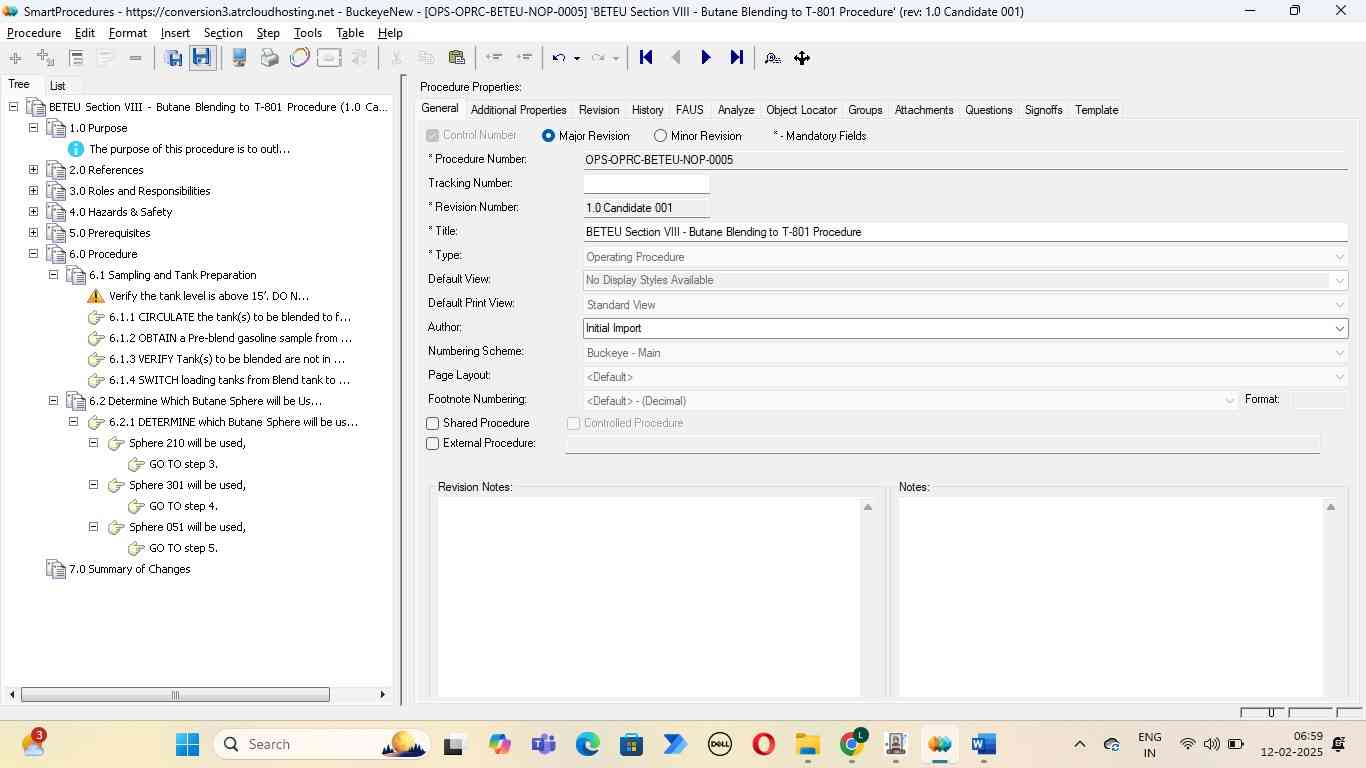
Task: Switch to the Additional Properties tab
Action: (x=518, y=110)
